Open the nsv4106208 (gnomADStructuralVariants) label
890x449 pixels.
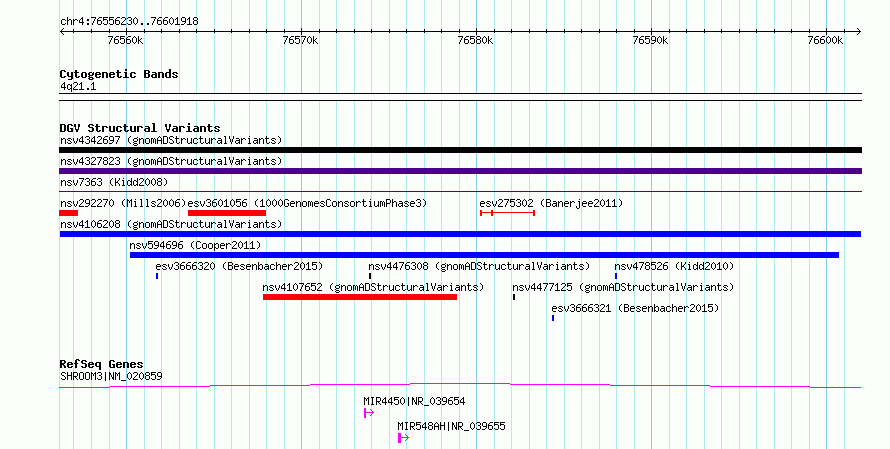pos(171,224)
